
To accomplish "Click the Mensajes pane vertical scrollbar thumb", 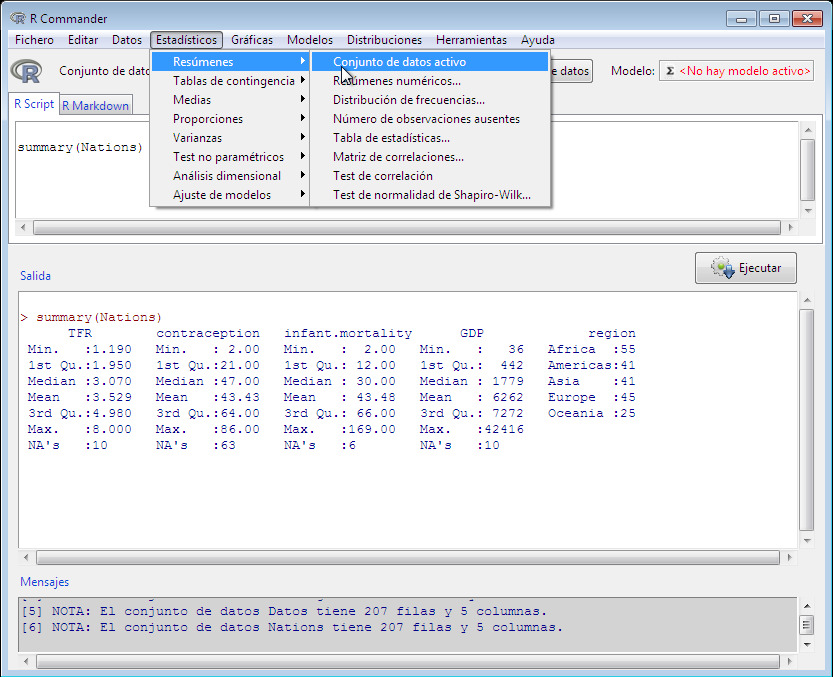I will pos(807,625).
